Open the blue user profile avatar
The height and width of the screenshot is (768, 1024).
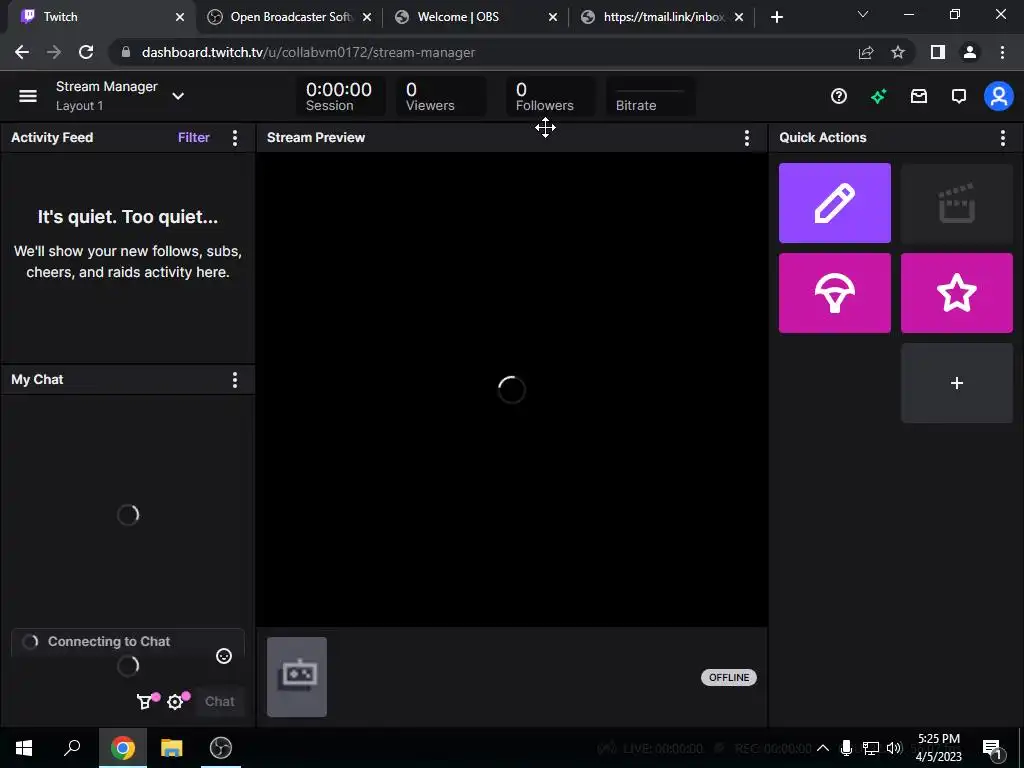point(999,97)
